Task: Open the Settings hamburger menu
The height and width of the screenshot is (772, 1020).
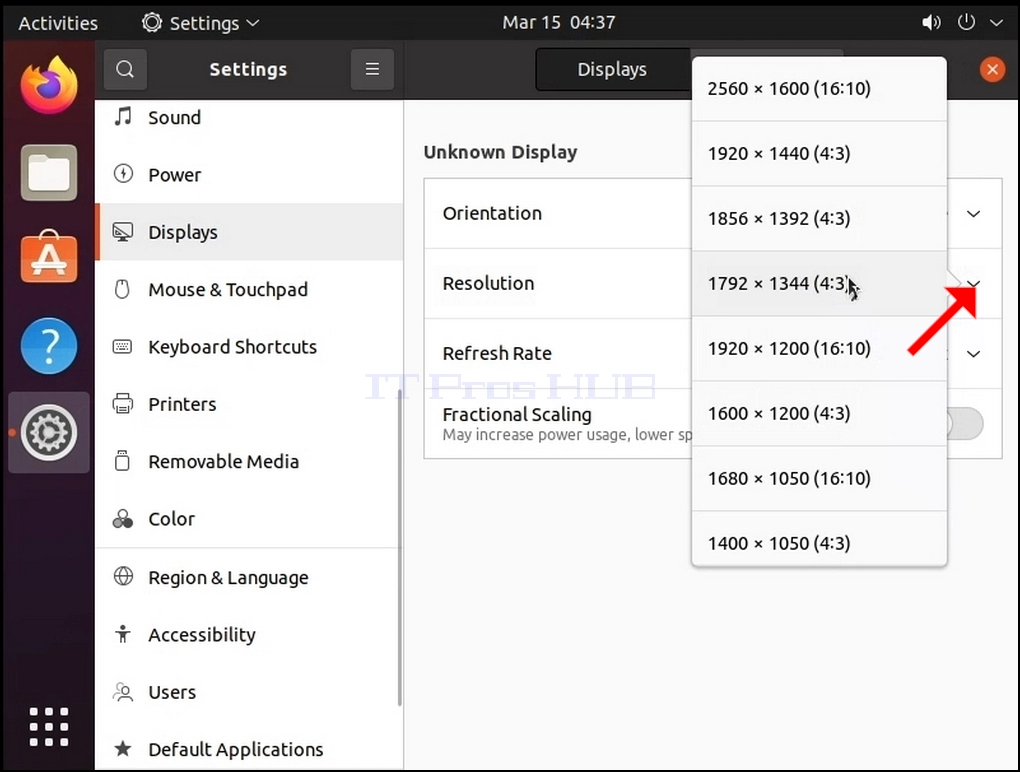Action: tap(372, 69)
